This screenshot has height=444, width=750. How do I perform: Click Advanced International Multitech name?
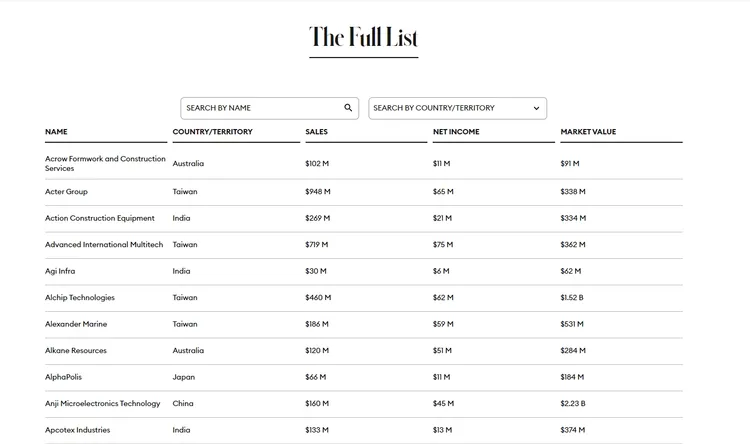pyautogui.click(x=104, y=244)
